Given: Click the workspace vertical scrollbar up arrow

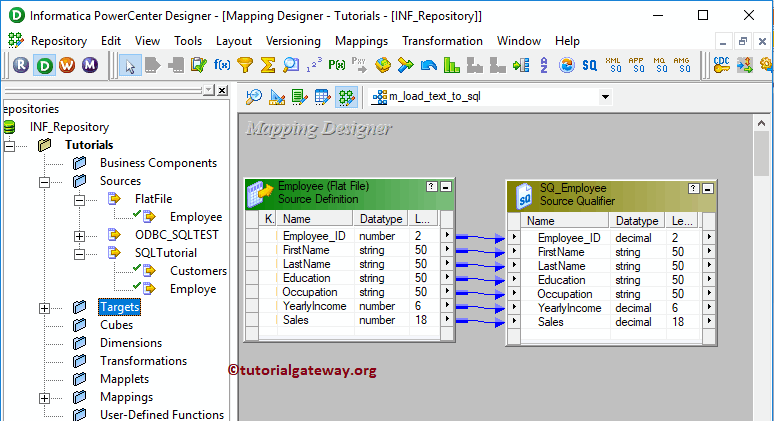Looking at the screenshot, I should [761, 123].
